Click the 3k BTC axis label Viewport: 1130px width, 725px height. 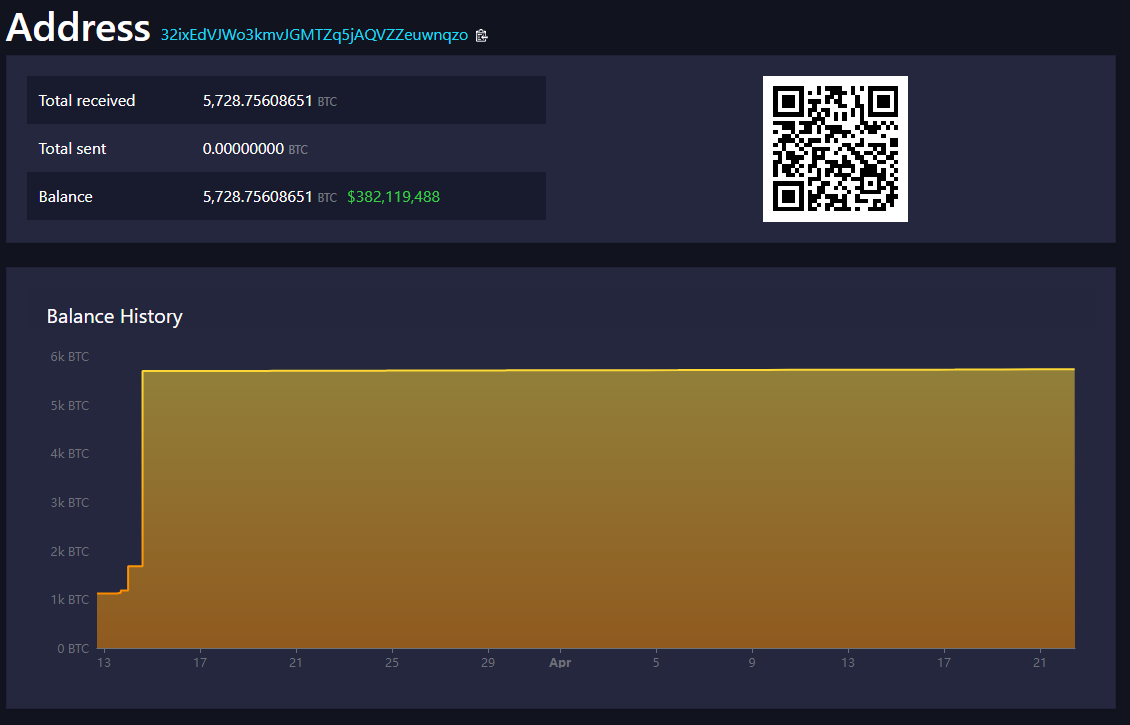click(x=69, y=502)
